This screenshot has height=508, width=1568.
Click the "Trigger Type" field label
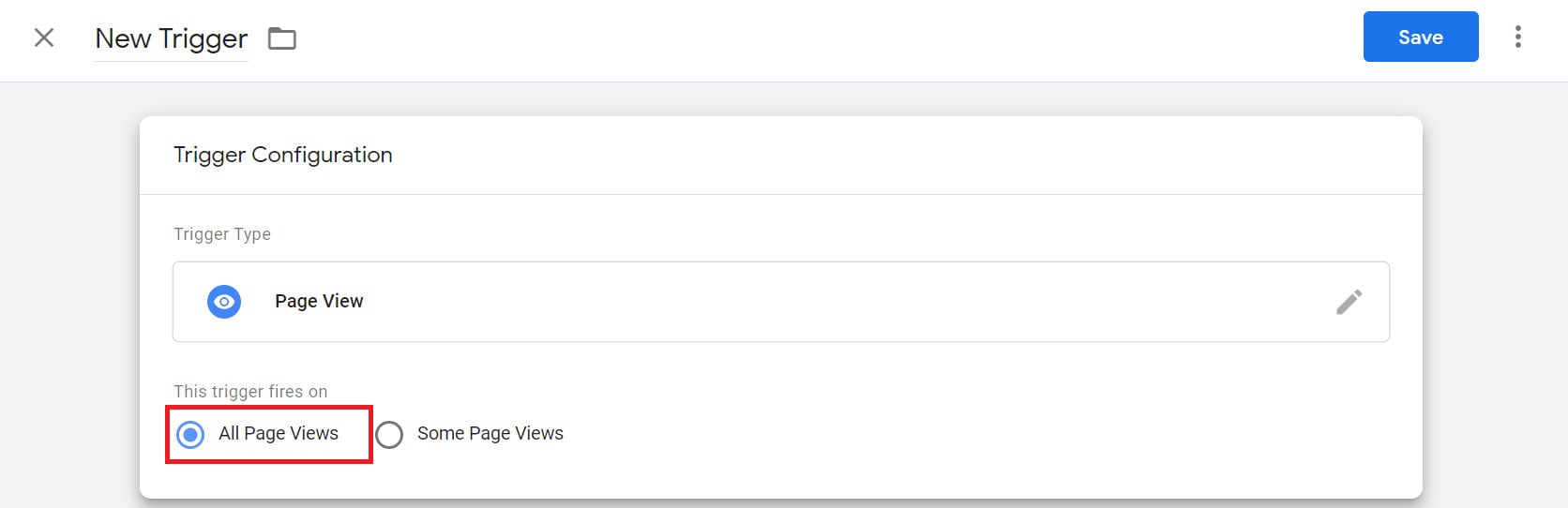[x=222, y=234]
